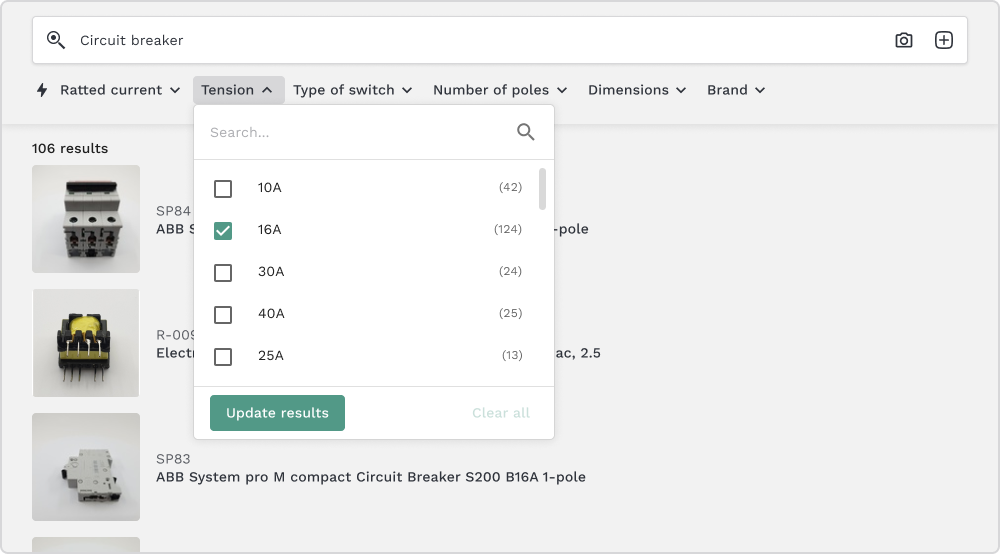The width and height of the screenshot is (1000, 554).
Task: Expand the Ratted current filter
Action: 120,90
